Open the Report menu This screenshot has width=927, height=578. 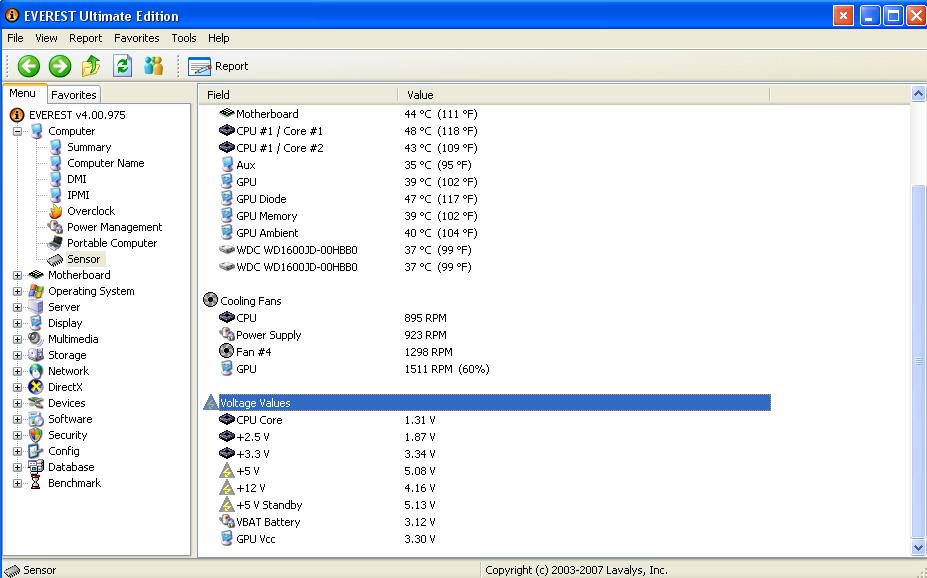pyautogui.click(x=86, y=38)
